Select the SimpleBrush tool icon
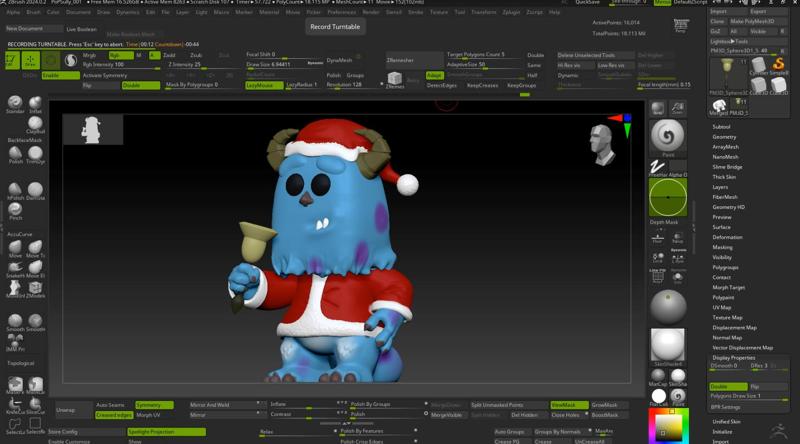The image size is (800, 444). click(778, 65)
